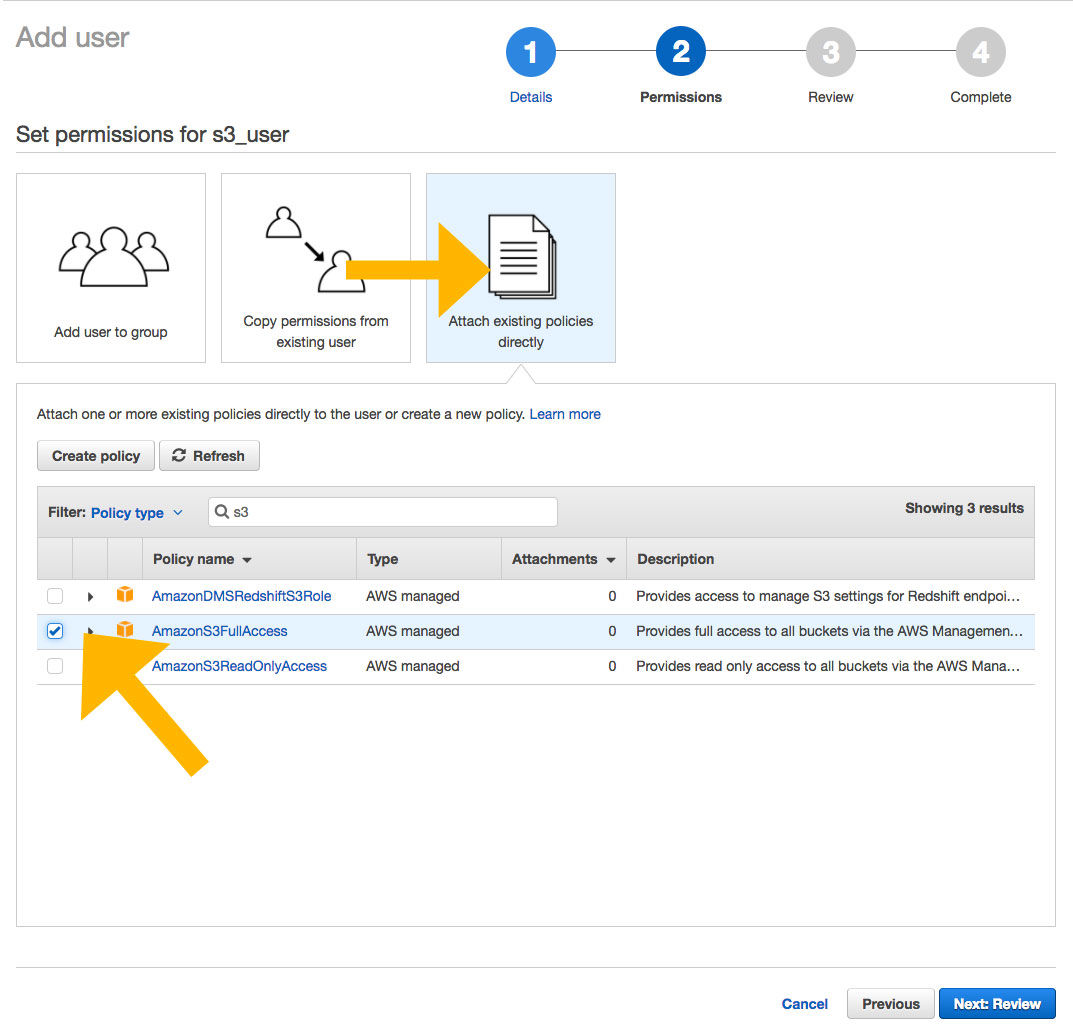Click the Description column header
Screen dimensions: 1073x1036
click(x=675, y=559)
